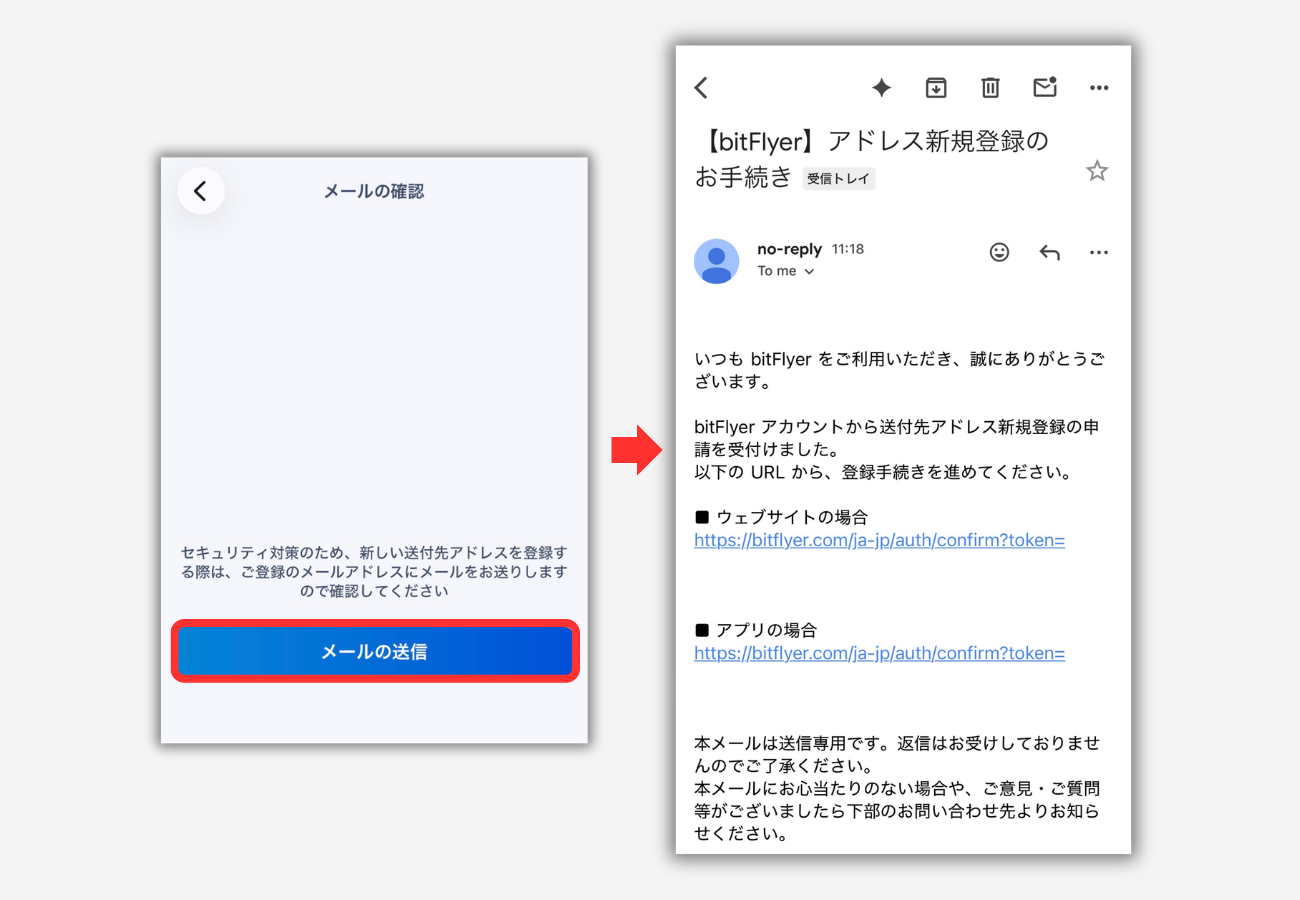Go back from the メールの確認 screen
This screenshot has height=900, width=1300.
tap(201, 191)
